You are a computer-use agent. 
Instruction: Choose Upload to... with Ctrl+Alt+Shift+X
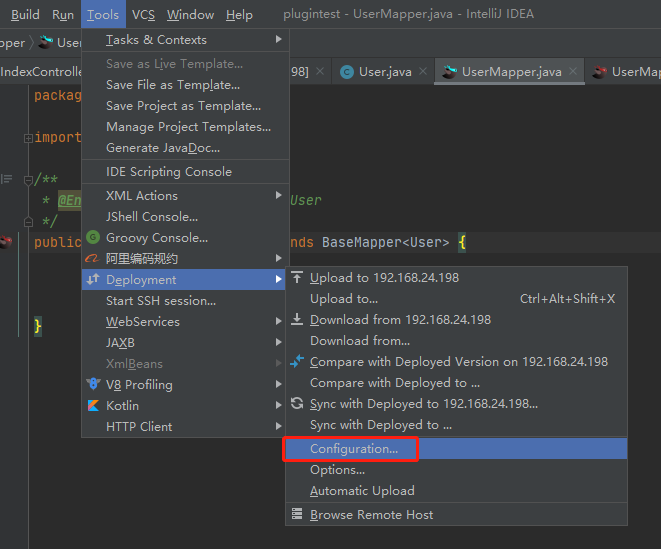pos(457,299)
